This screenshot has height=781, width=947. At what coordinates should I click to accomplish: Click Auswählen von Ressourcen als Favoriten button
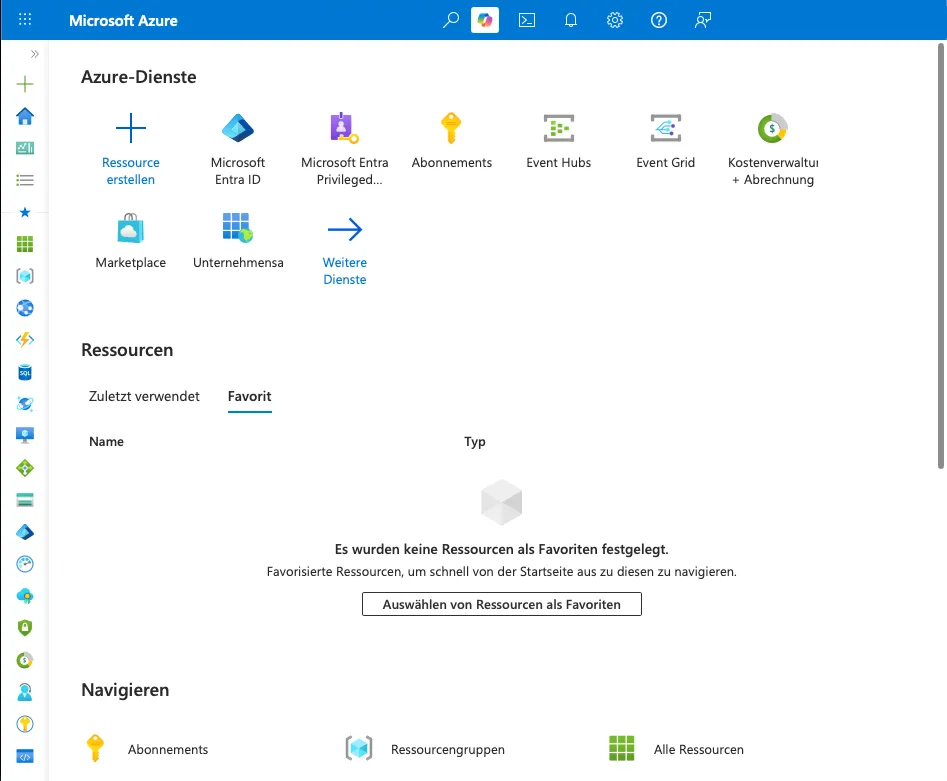(x=502, y=604)
